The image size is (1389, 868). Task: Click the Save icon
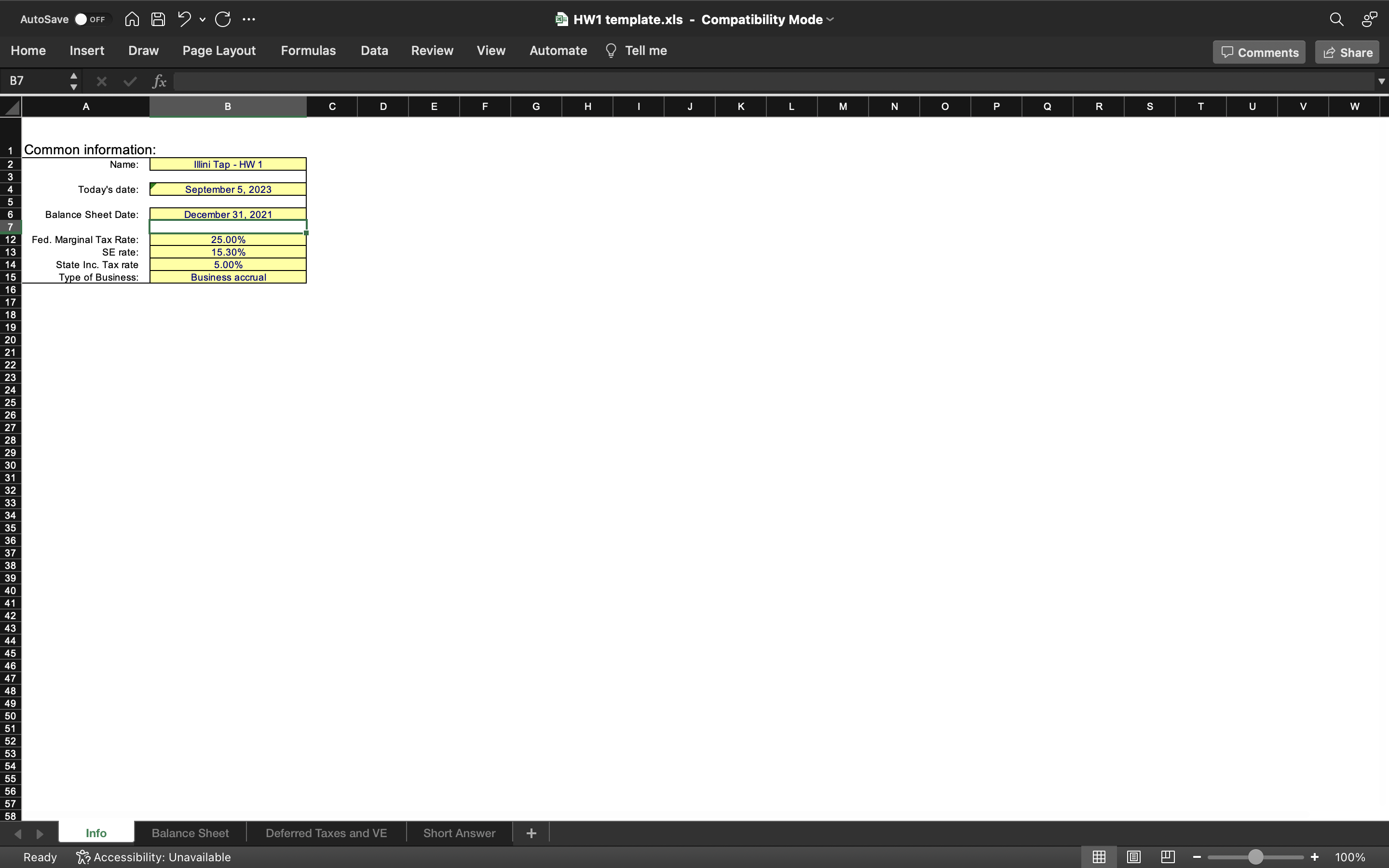[158, 19]
